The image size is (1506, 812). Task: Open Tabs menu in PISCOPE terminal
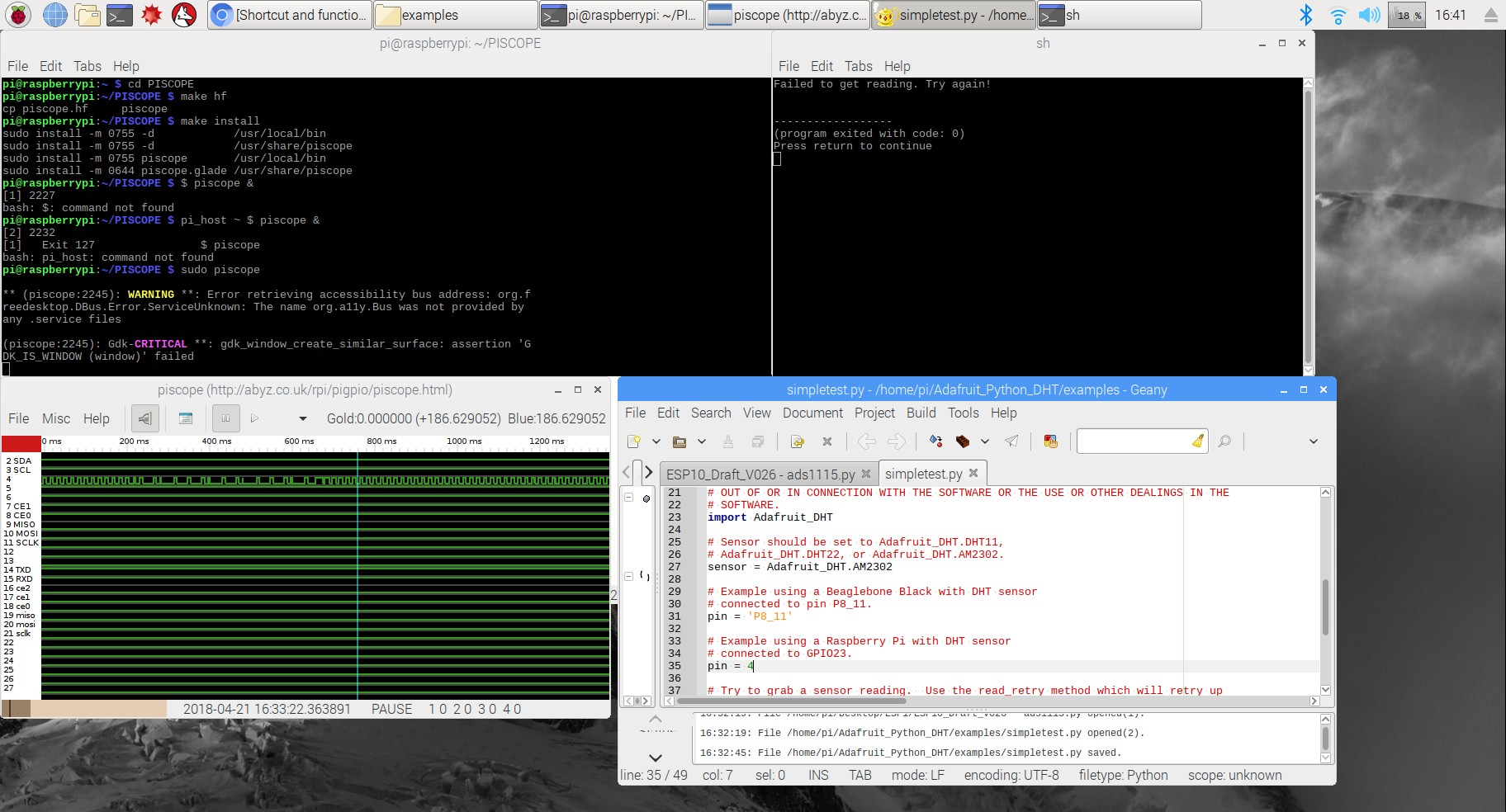pos(87,66)
